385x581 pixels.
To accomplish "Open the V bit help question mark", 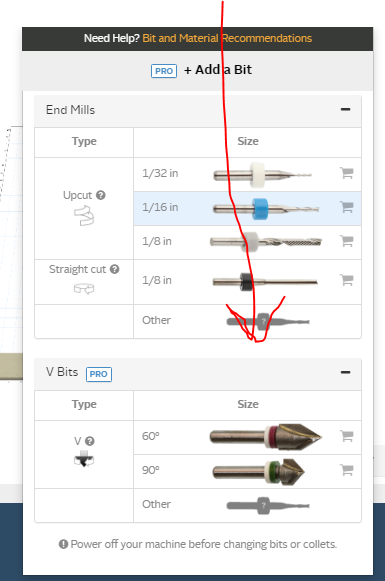I will [90, 441].
